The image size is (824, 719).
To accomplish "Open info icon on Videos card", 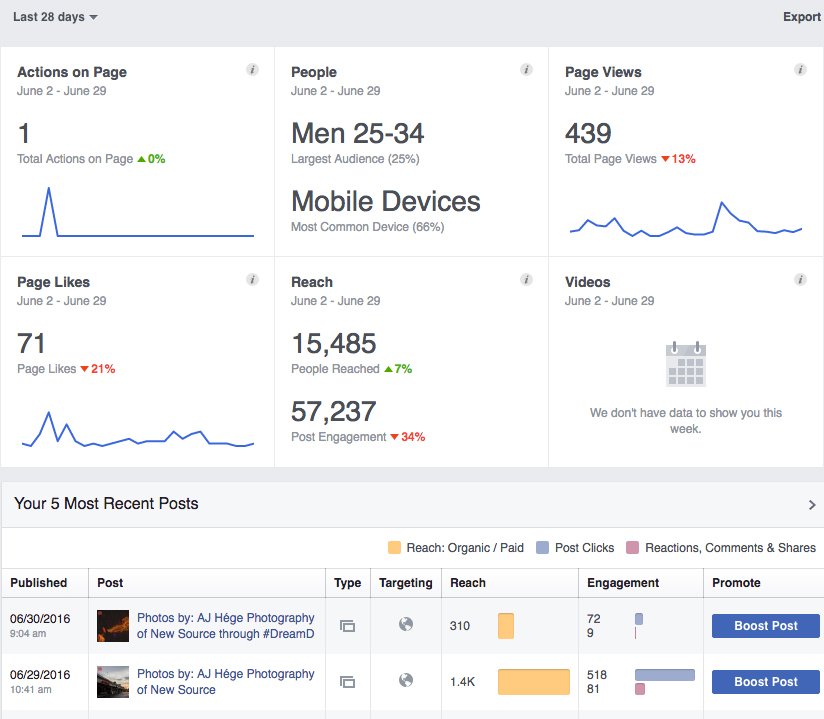I will click(800, 280).
